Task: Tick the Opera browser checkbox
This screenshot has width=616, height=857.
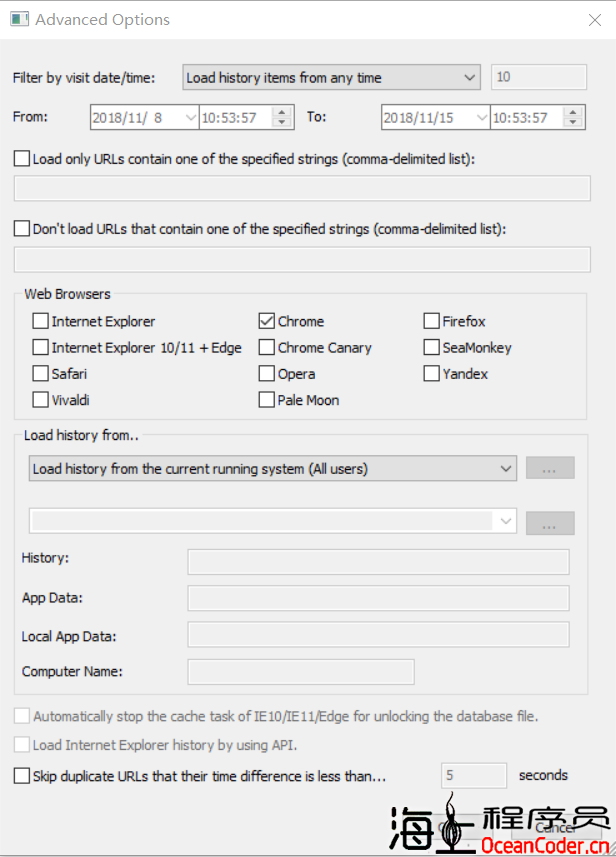Action: pyautogui.click(x=267, y=374)
